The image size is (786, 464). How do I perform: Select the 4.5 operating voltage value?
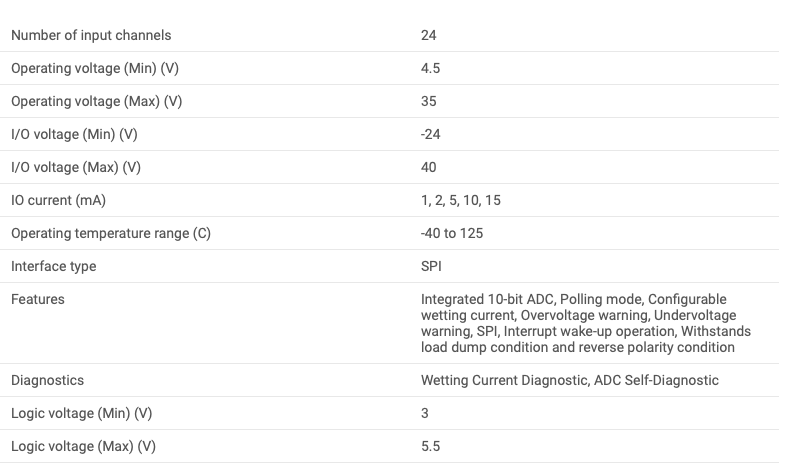point(431,69)
